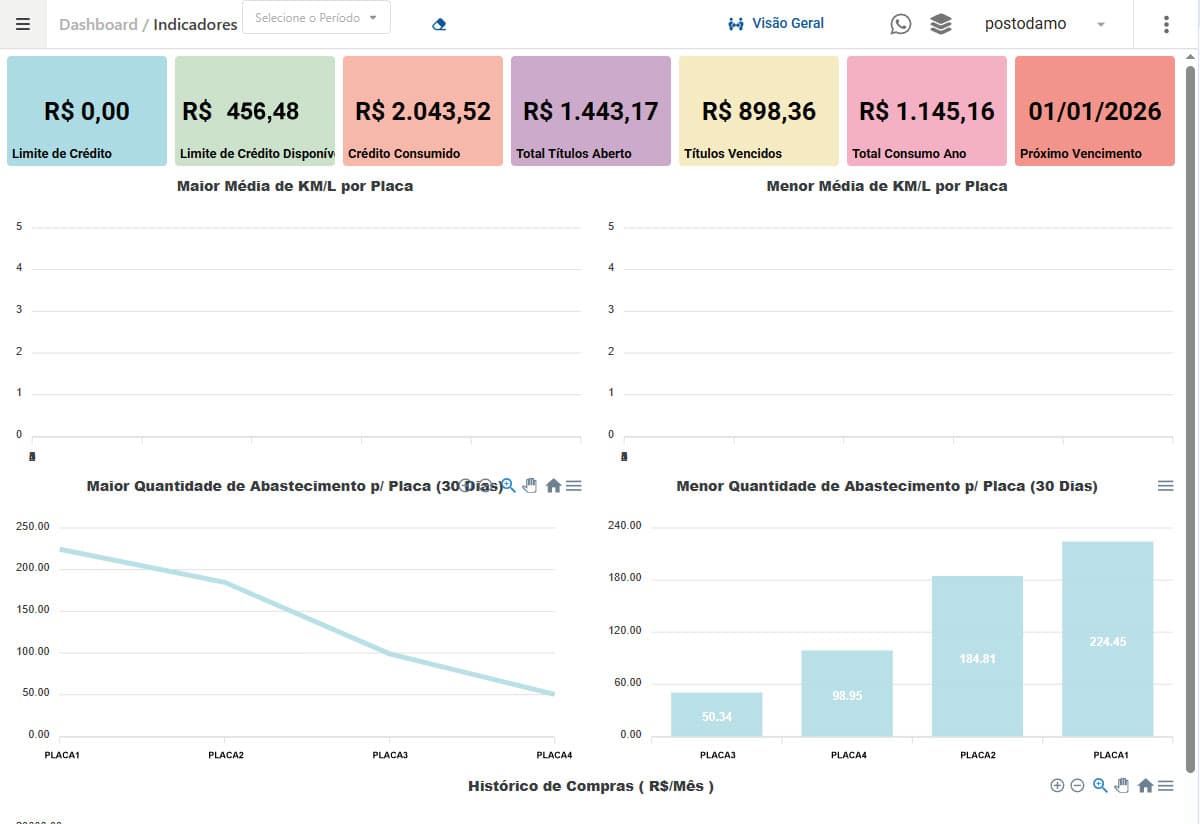Open the 'Selecione o Período' dropdown
This screenshot has height=824, width=1200.
(x=316, y=17)
